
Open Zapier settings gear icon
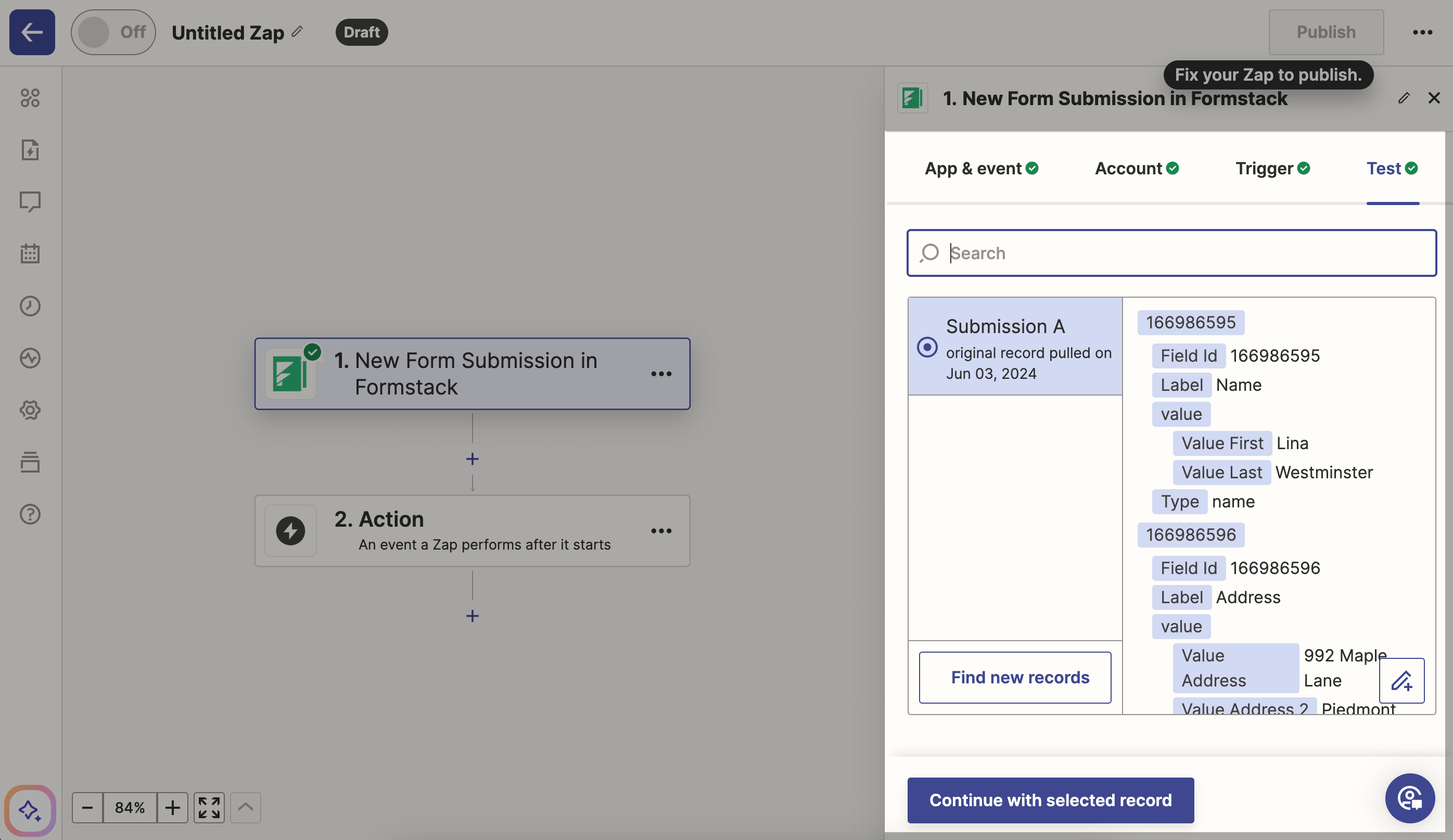point(30,410)
